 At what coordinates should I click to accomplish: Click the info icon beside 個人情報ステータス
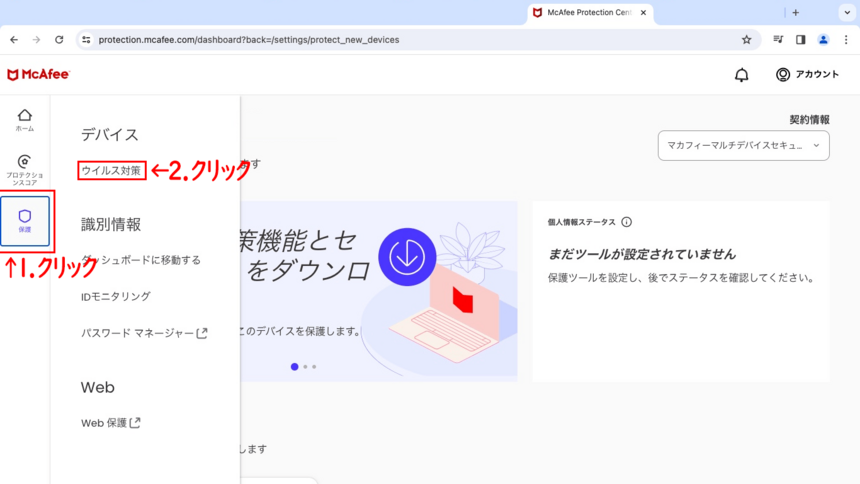[x=626, y=222]
